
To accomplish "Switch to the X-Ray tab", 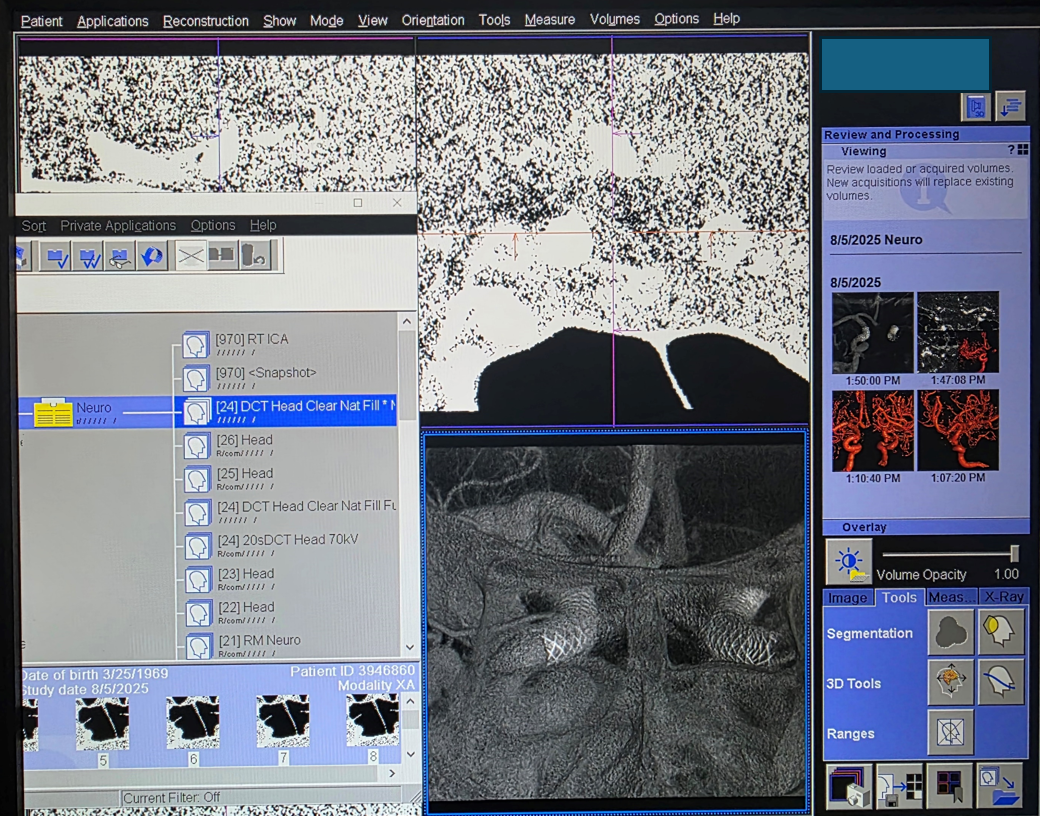I will pos(1003,597).
